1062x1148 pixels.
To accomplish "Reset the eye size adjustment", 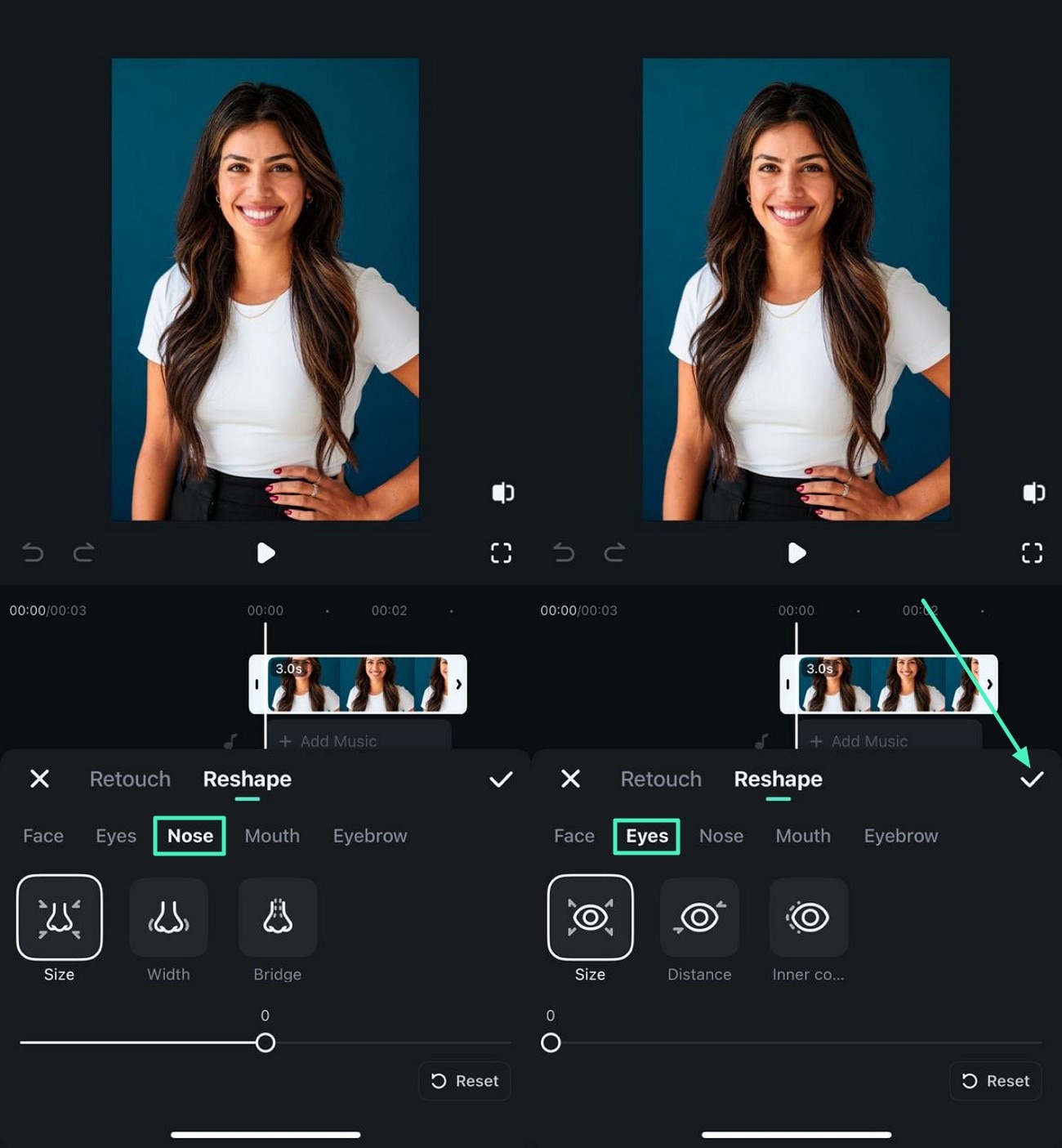I will tap(995, 1080).
